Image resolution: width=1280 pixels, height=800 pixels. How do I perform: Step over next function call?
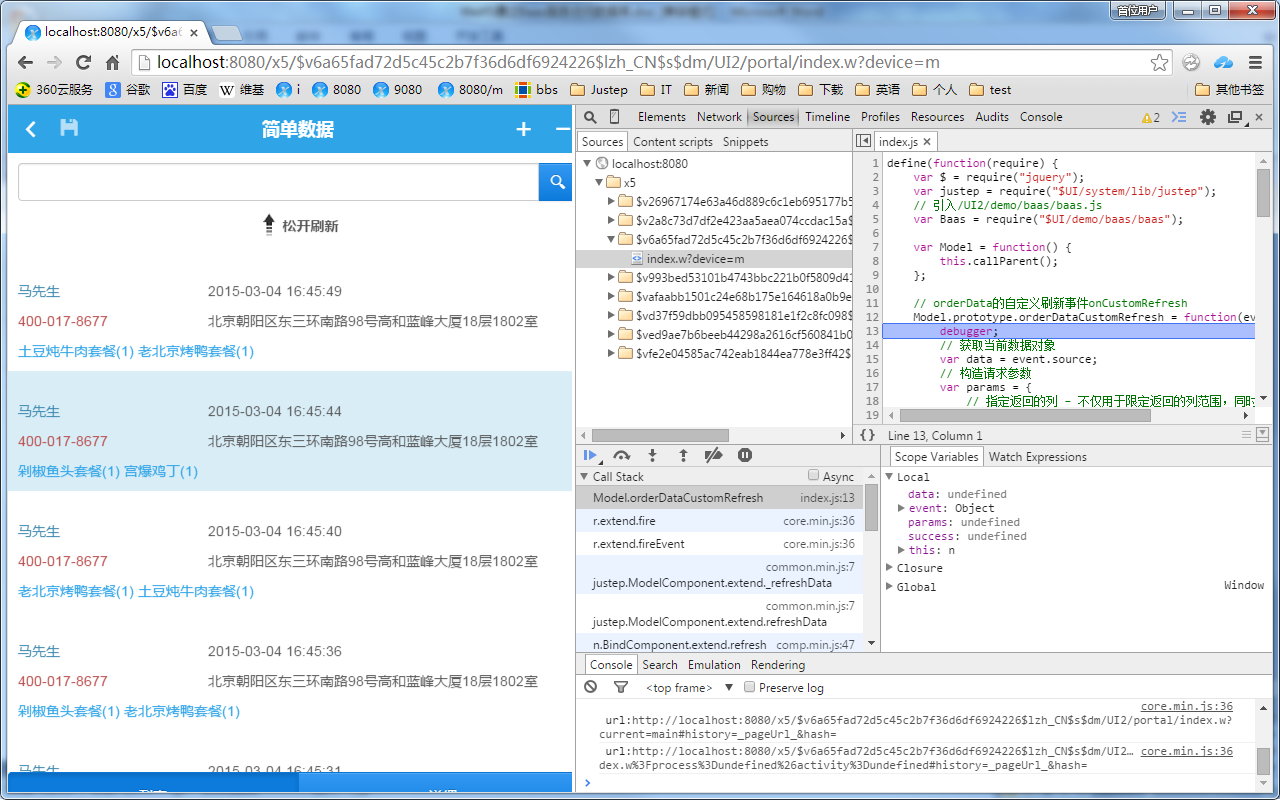click(622, 455)
